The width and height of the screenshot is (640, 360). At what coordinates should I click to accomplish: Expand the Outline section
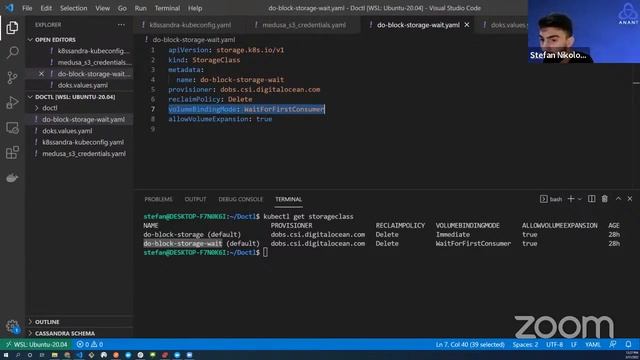80,322
